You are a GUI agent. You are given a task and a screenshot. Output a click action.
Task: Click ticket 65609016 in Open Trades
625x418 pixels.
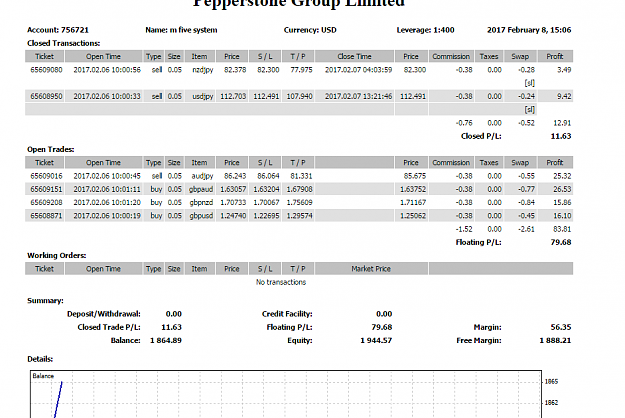(x=46, y=176)
